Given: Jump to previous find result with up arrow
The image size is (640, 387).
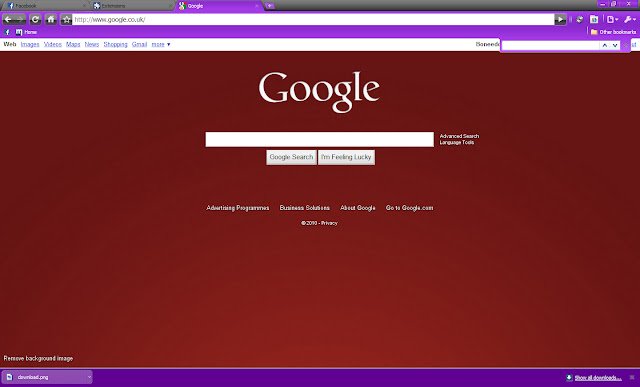Looking at the screenshot, I should [604, 45].
